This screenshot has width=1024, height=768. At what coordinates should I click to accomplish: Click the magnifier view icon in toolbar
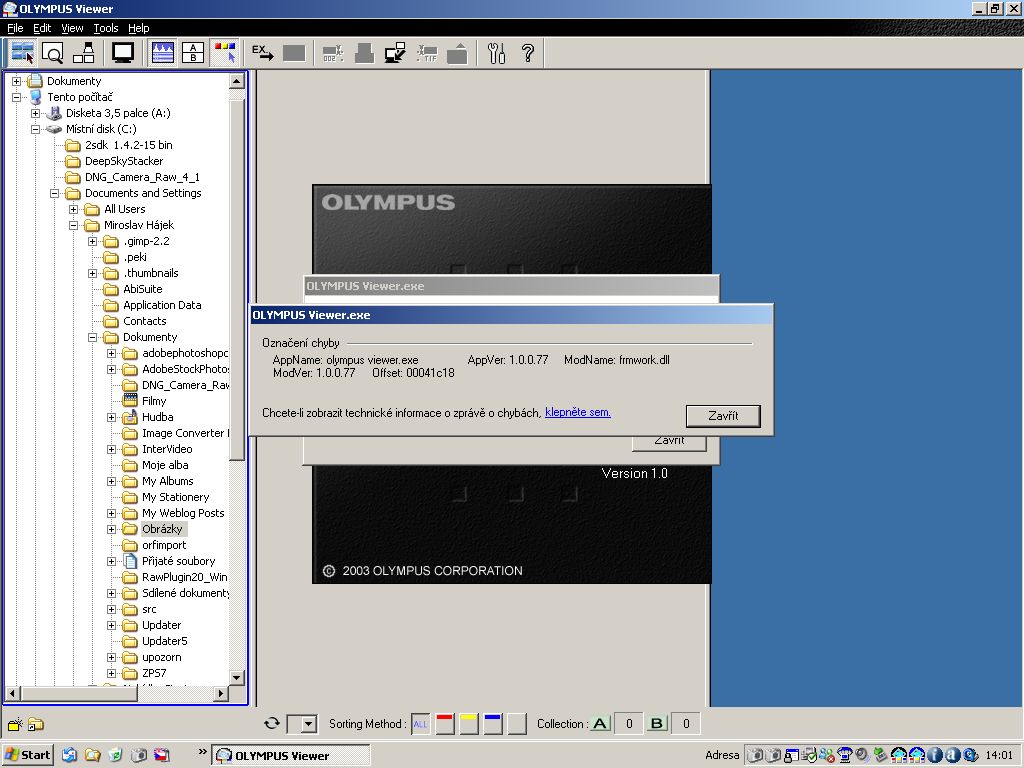(53, 53)
